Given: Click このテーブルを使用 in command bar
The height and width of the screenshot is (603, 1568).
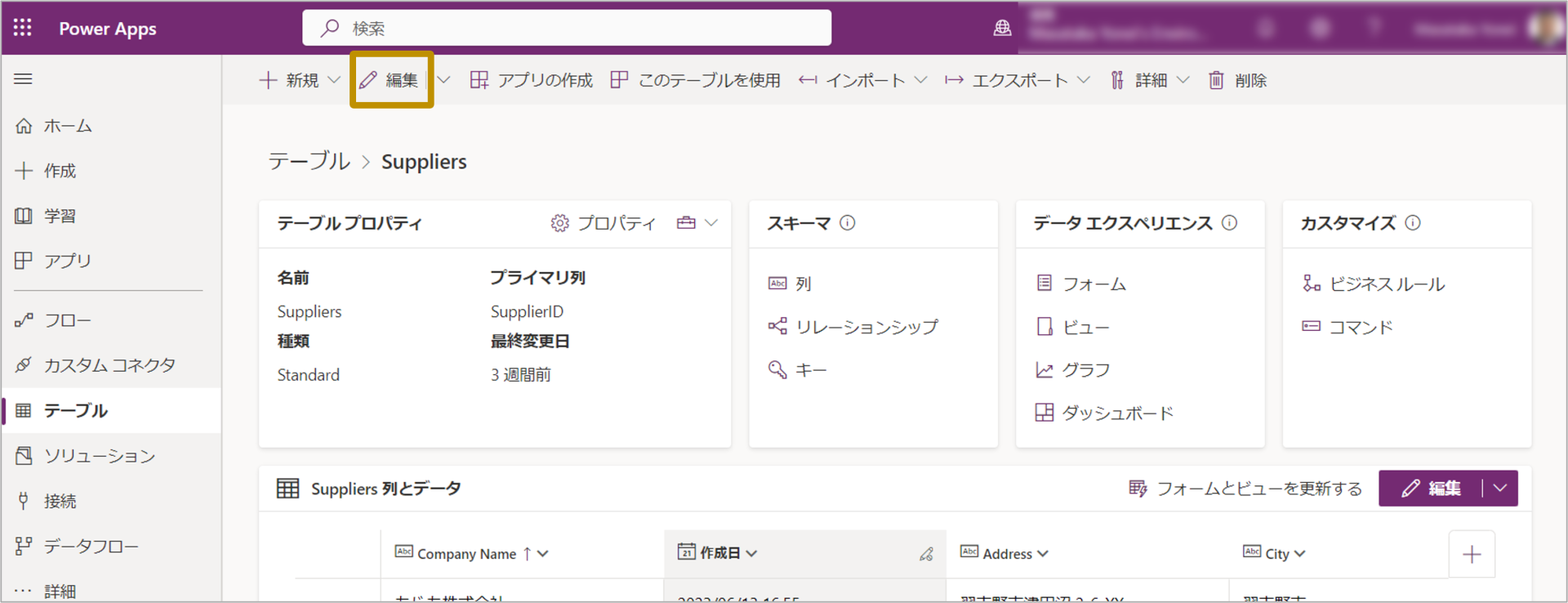Looking at the screenshot, I should 696,80.
